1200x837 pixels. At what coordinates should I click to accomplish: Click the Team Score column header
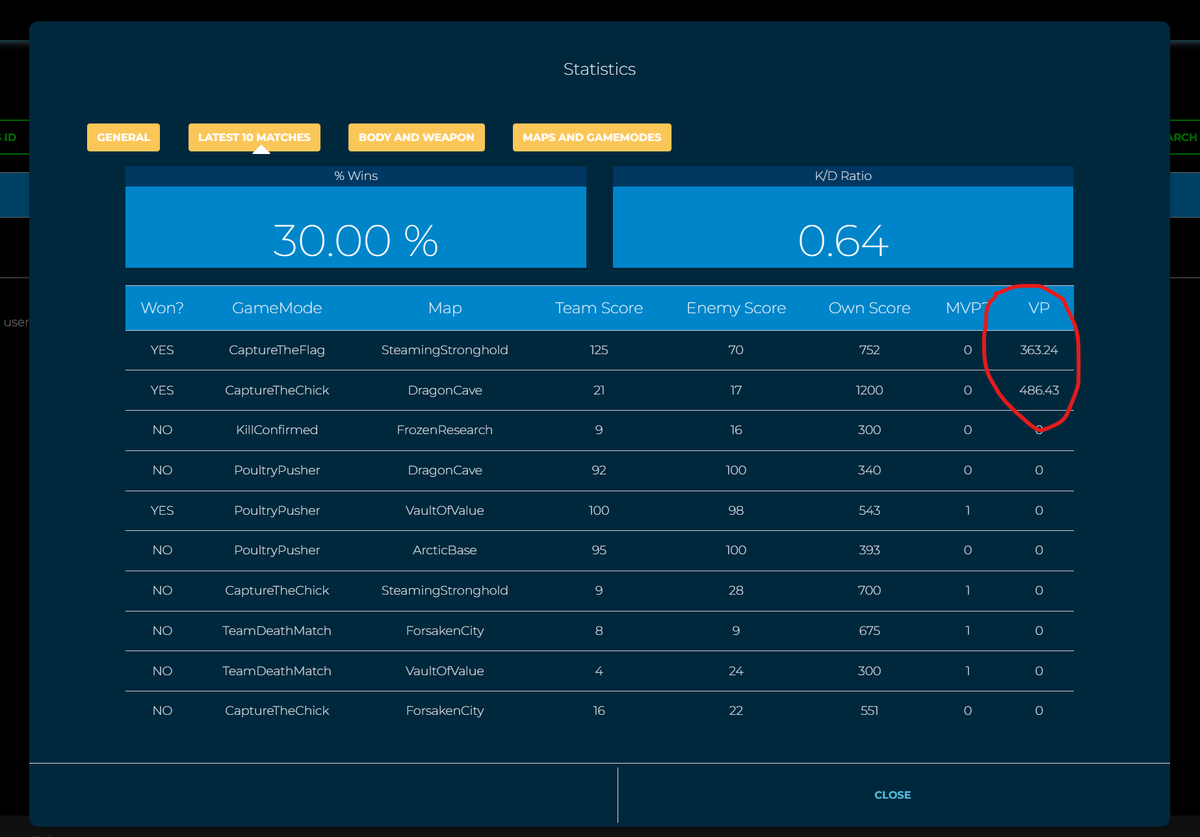point(599,308)
